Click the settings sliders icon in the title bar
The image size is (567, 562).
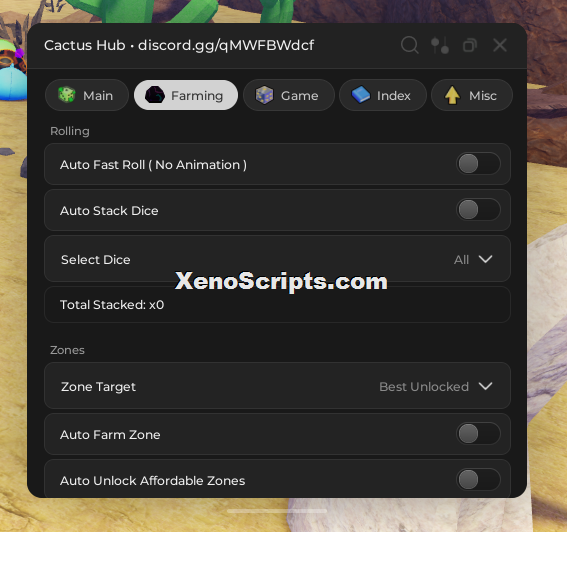point(440,45)
